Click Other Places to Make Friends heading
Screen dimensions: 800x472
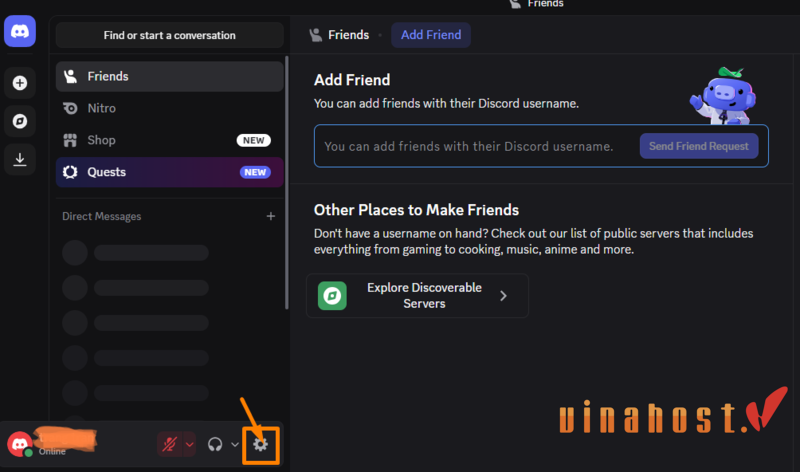pyautogui.click(x=416, y=210)
